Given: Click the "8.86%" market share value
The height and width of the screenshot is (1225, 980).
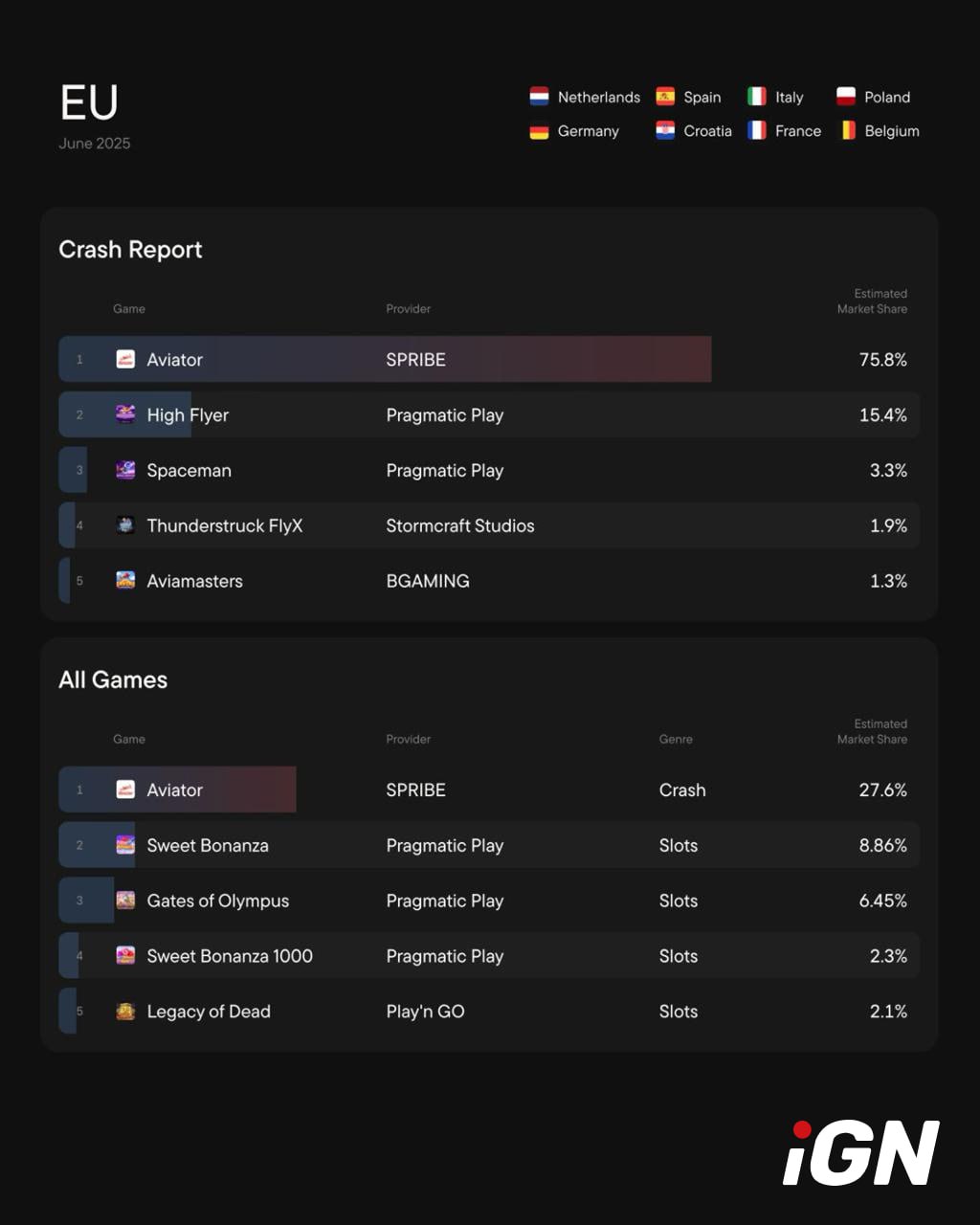Looking at the screenshot, I should (882, 846).
